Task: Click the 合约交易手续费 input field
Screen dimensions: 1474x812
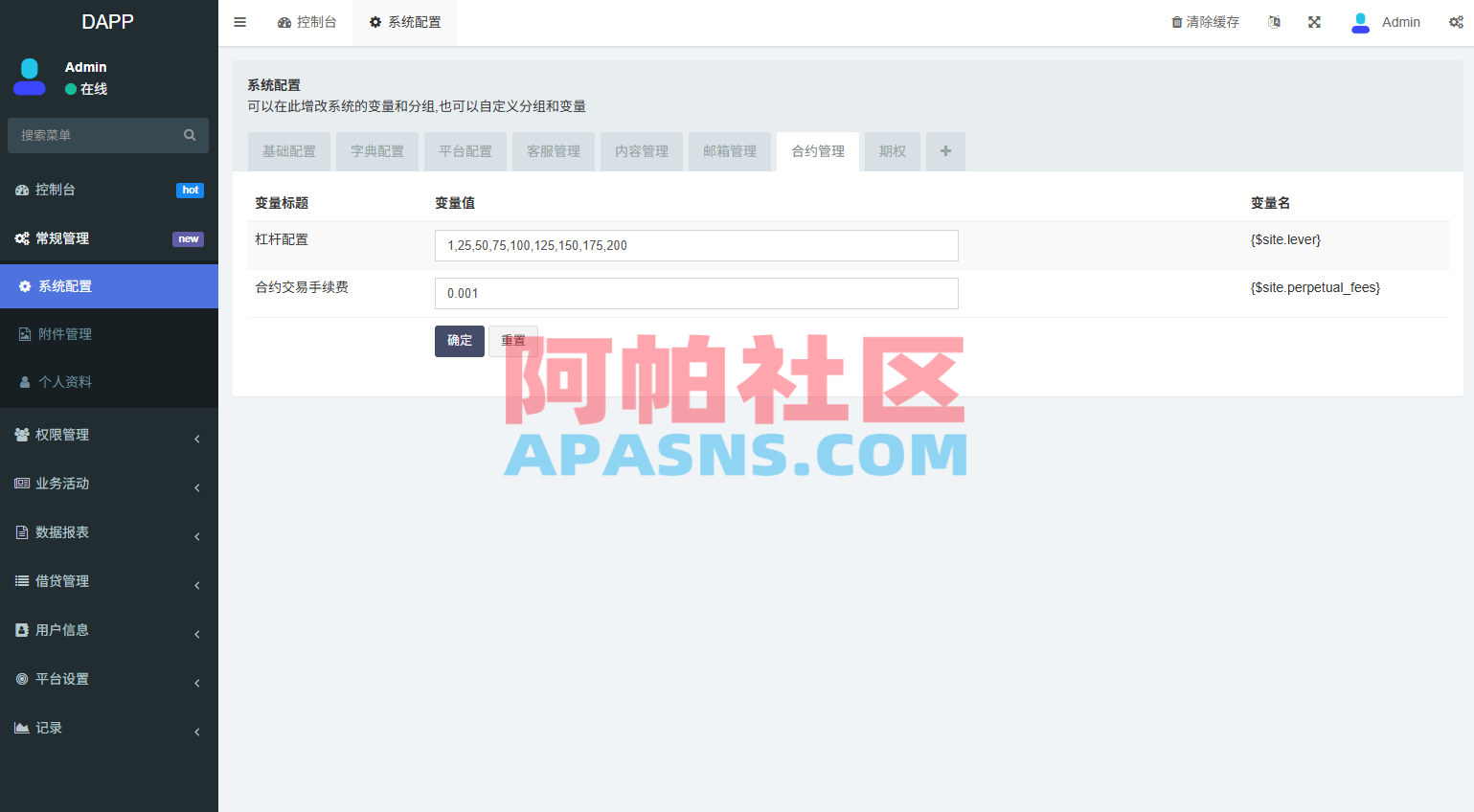Action: pos(696,293)
